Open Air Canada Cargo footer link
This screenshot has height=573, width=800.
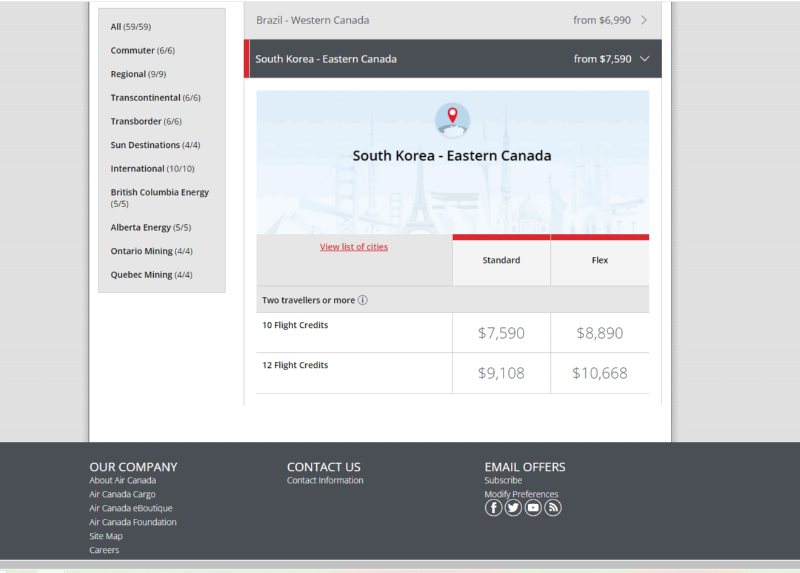point(122,495)
